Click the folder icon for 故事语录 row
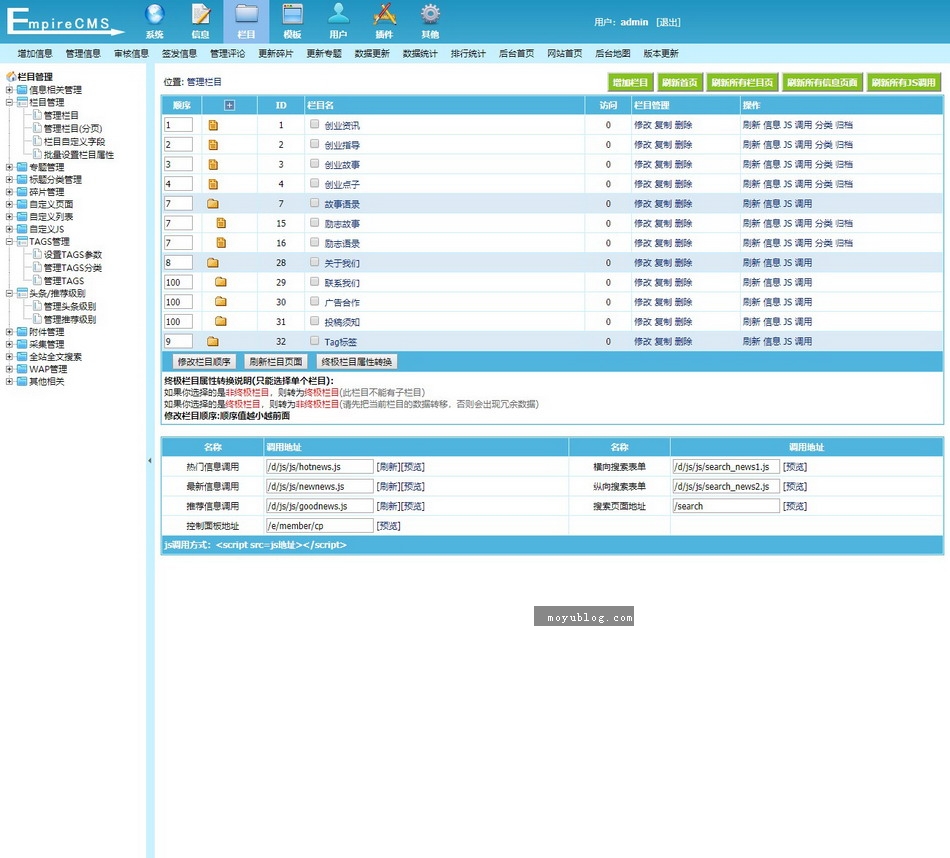 (213, 204)
